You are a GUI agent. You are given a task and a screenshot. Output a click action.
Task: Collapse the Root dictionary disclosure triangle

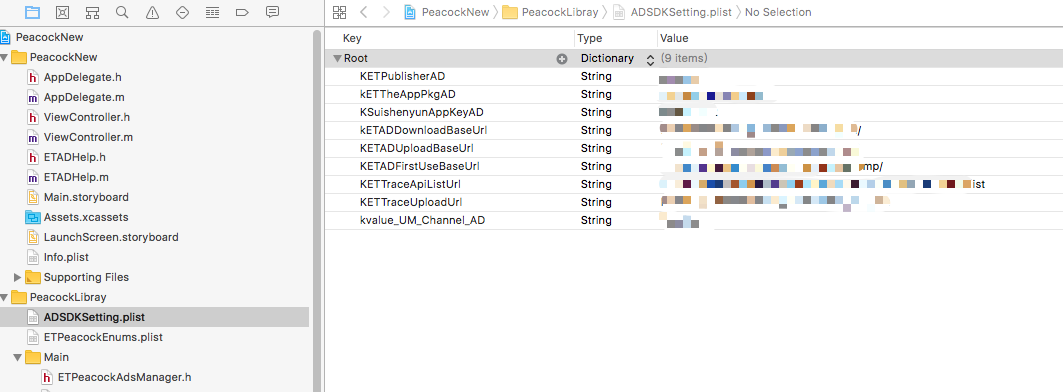pyautogui.click(x=337, y=59)
